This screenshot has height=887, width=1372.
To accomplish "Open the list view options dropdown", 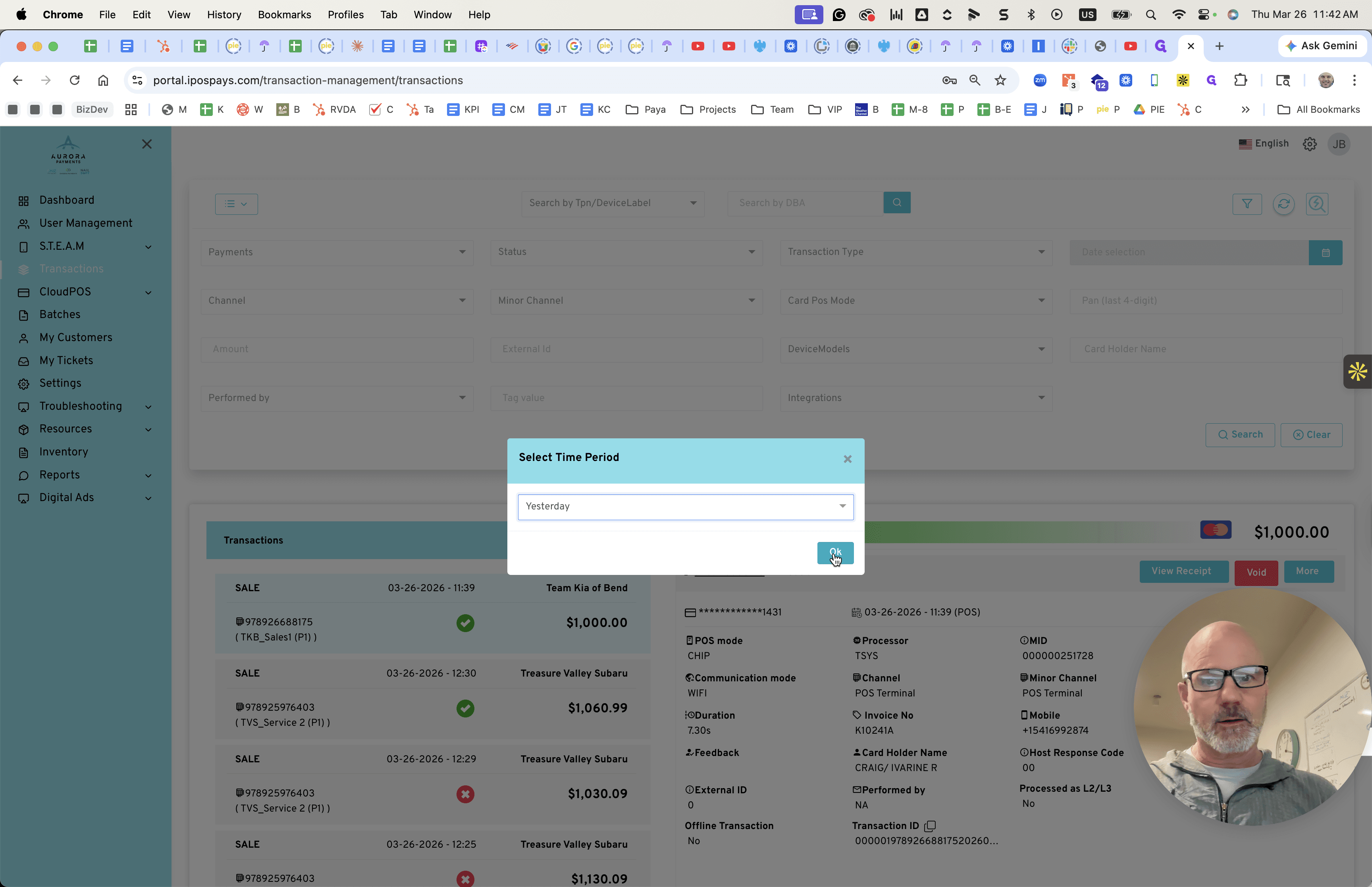I will [236, 204].
